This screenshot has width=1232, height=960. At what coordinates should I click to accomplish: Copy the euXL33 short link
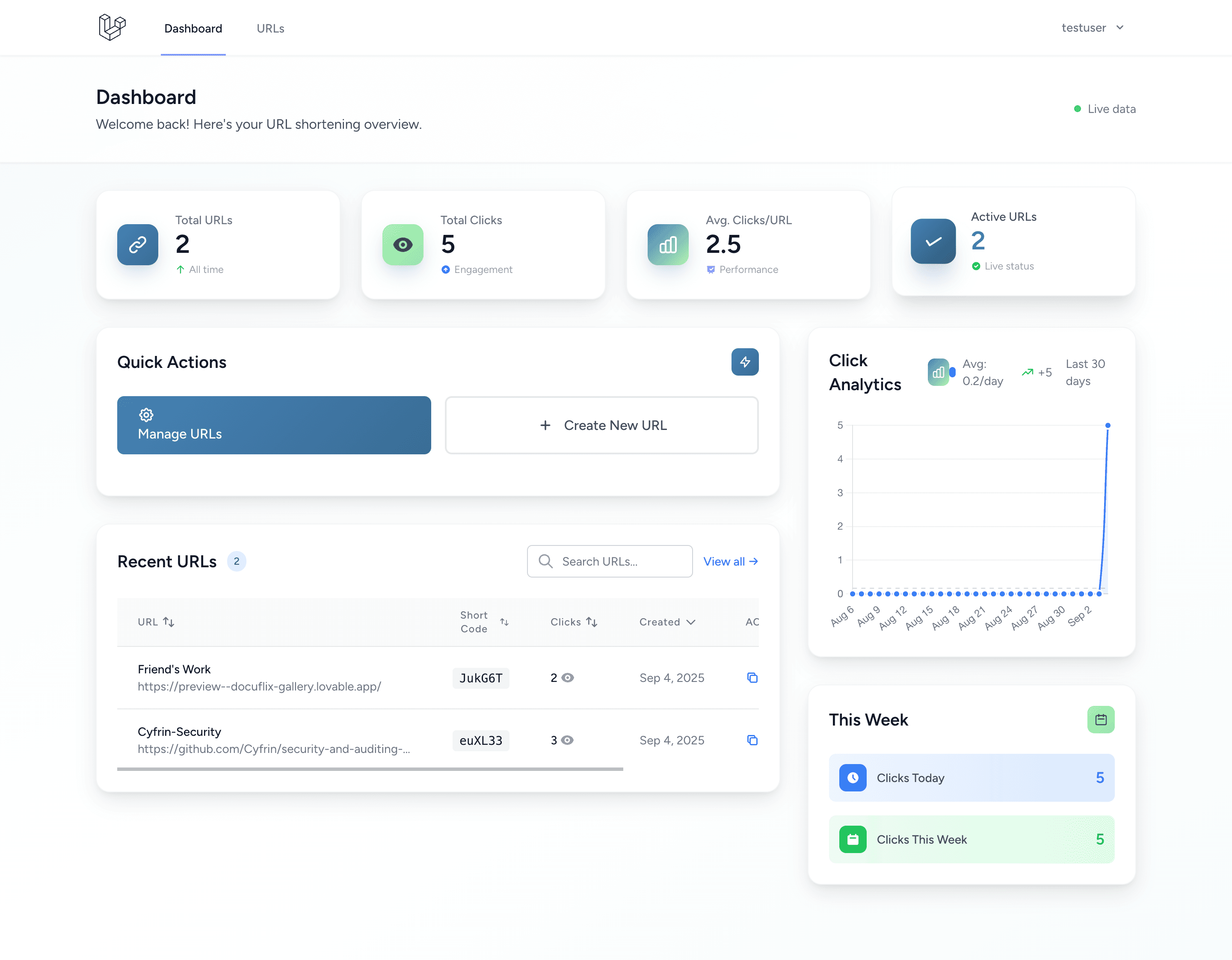pos(752,740)
